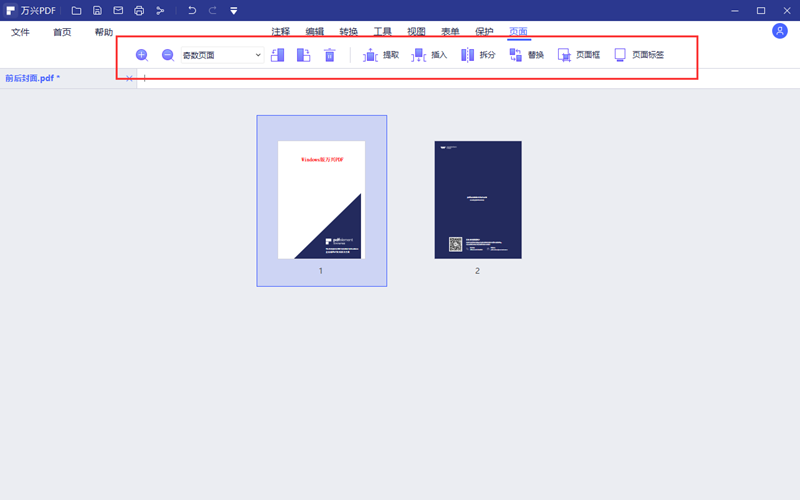Select the page 1 thumbnail
Image resolution: width=800 pixels, height=500 pixels.
321,200
